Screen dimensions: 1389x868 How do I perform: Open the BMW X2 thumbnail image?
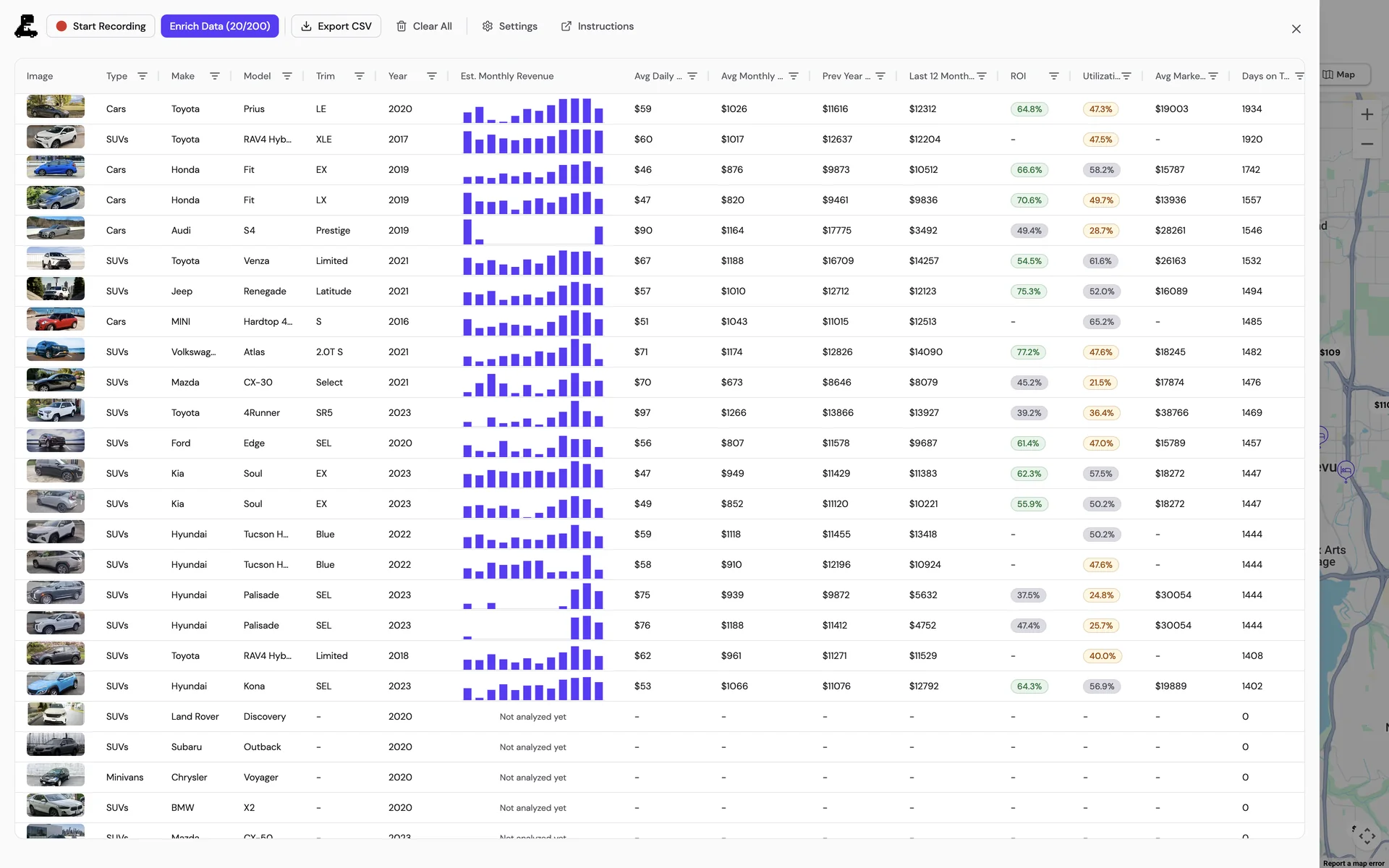[56, 805]
